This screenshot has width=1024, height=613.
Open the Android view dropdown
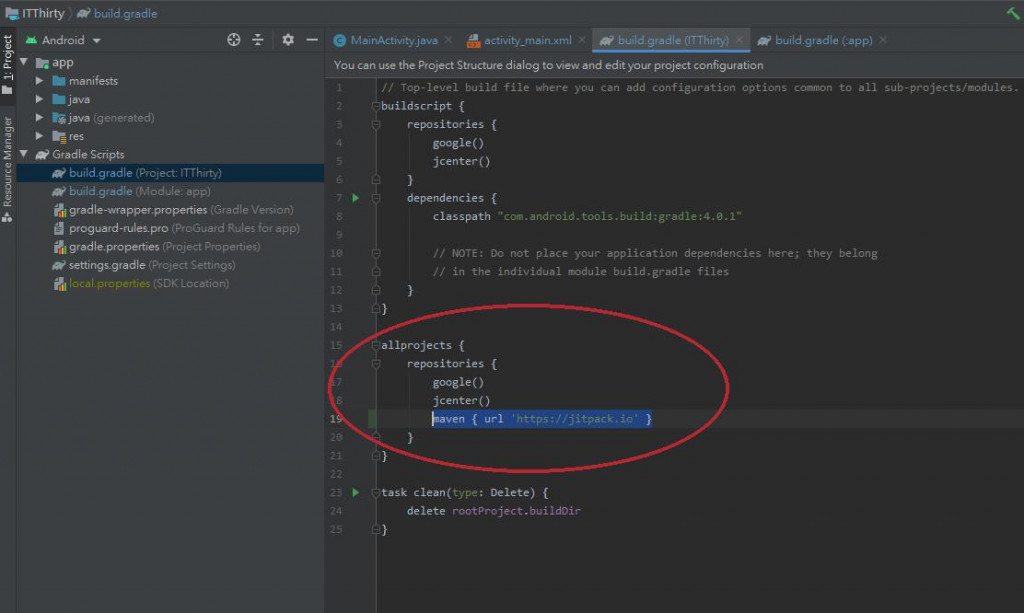[x=96, y=40]
